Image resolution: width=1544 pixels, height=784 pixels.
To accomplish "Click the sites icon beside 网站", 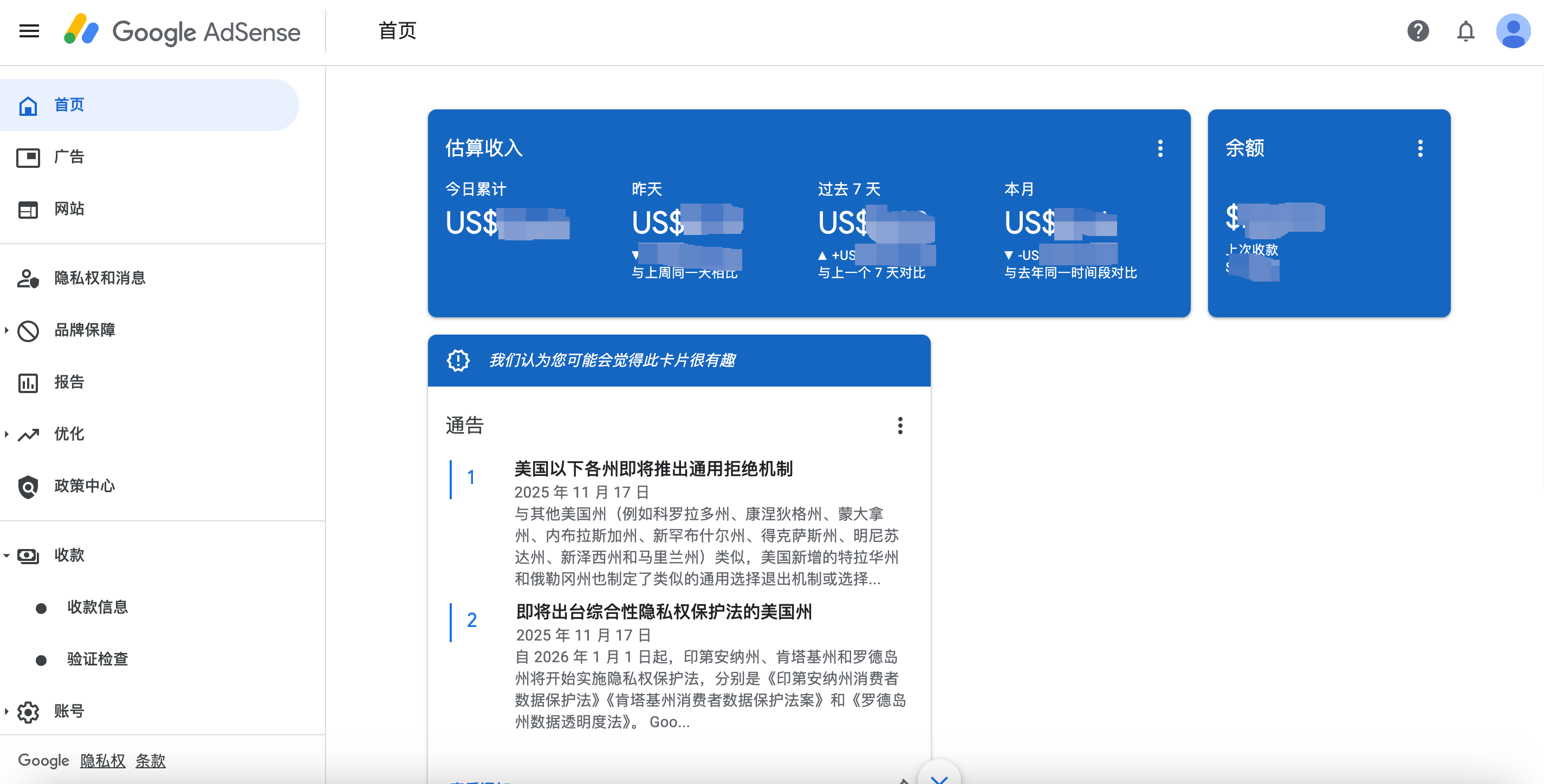I will pyautogui.click(x=28, y=210).
